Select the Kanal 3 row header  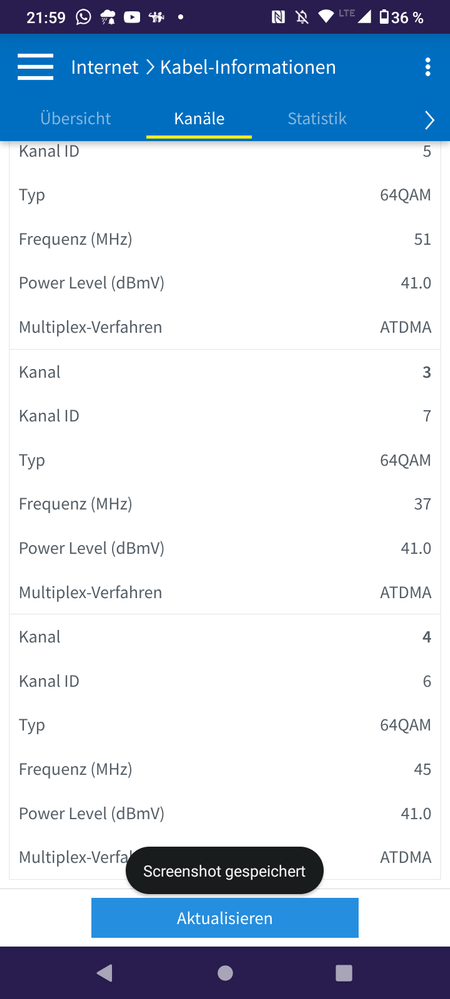pos(225,372)
